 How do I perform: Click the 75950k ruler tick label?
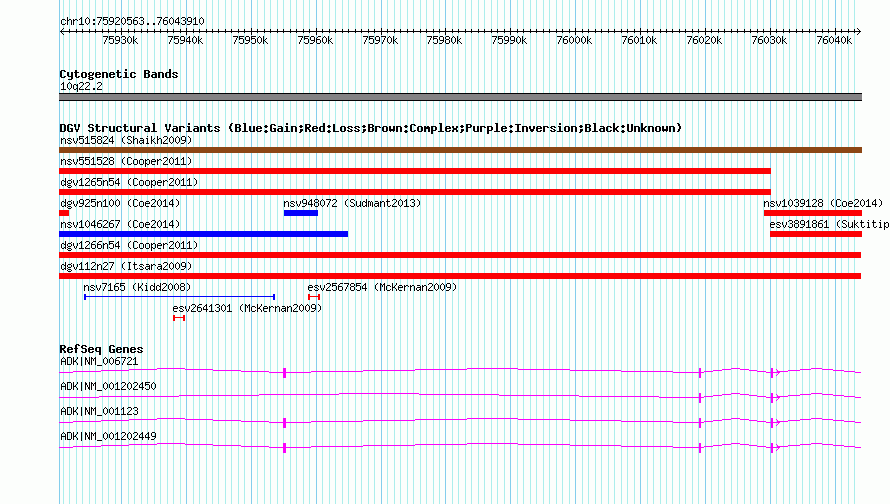[250, 41]
